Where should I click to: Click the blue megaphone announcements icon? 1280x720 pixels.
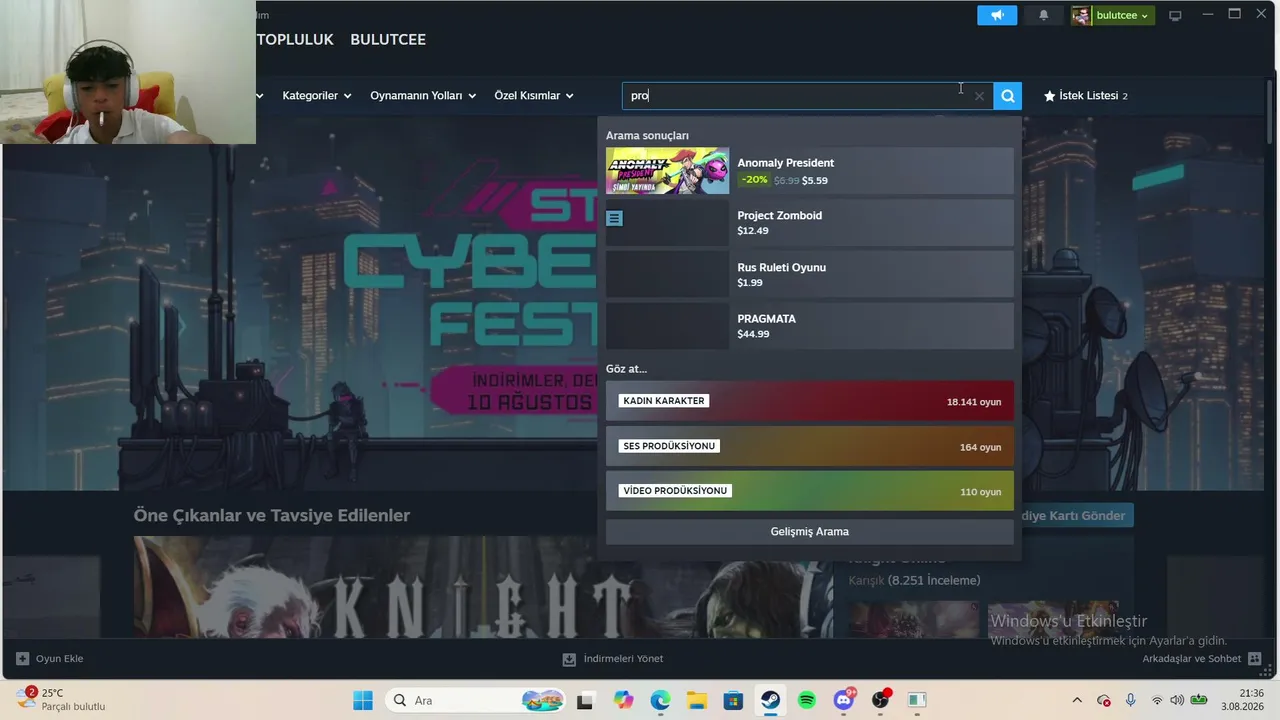[x=997, y=15]
